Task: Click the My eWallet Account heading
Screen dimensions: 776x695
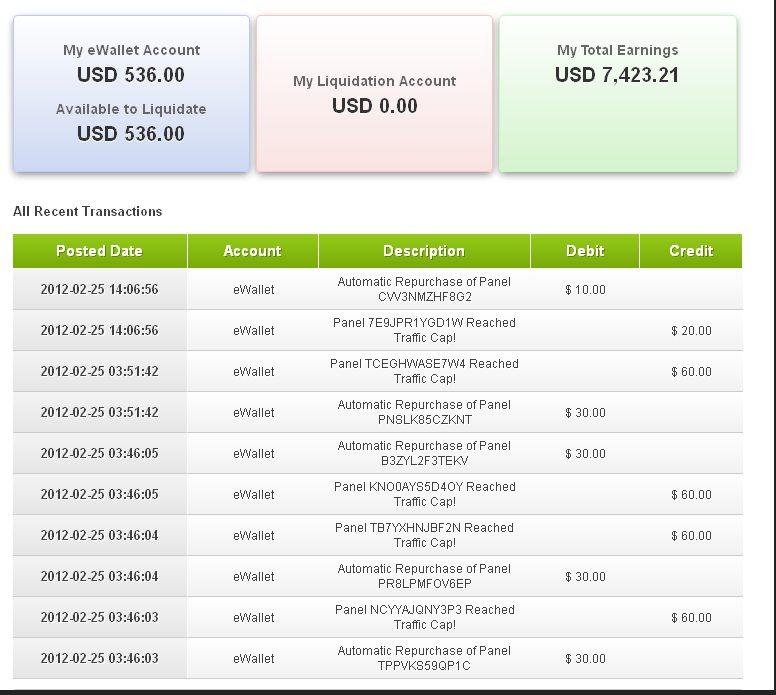Action: click(x=131, y=50)
